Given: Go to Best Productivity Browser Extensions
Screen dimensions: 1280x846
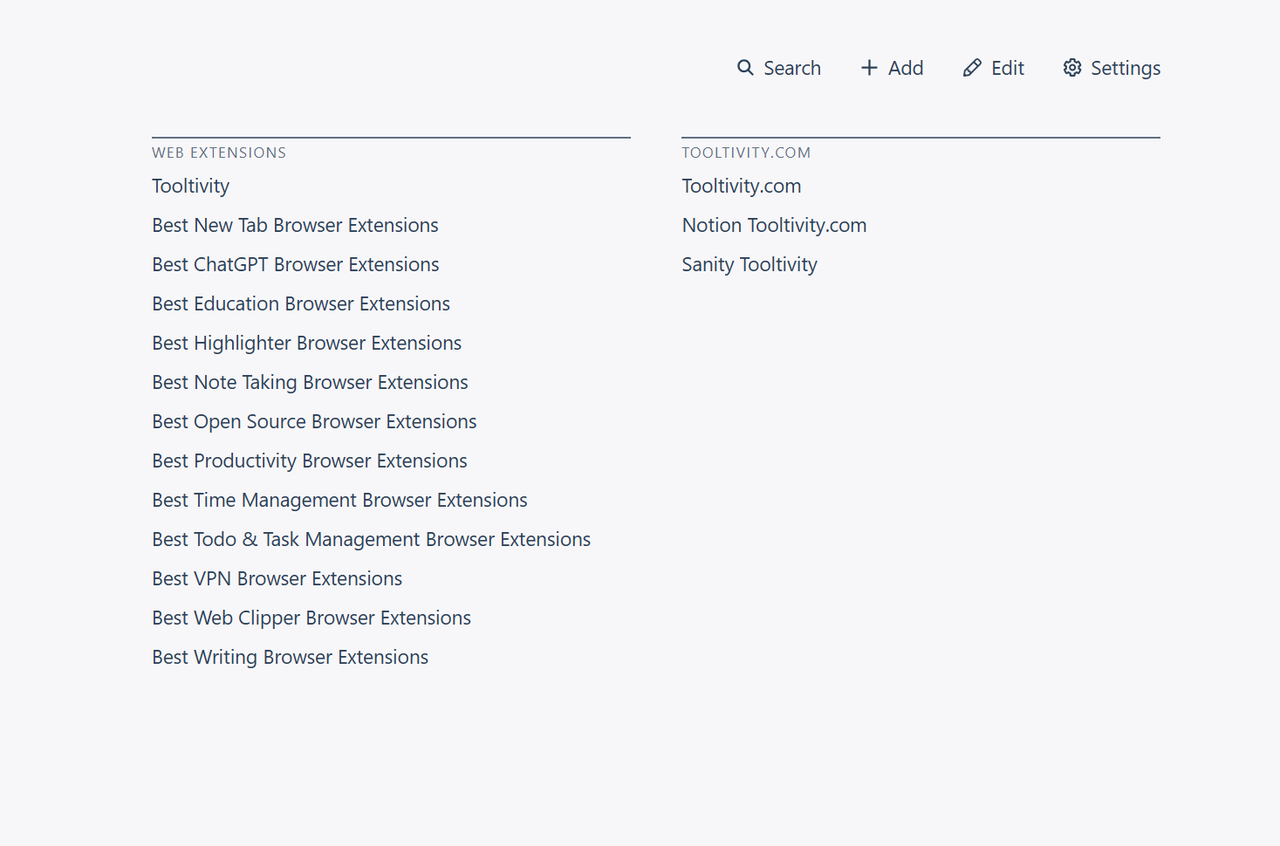Looking at the screenshot, I should tap(310, 460).
